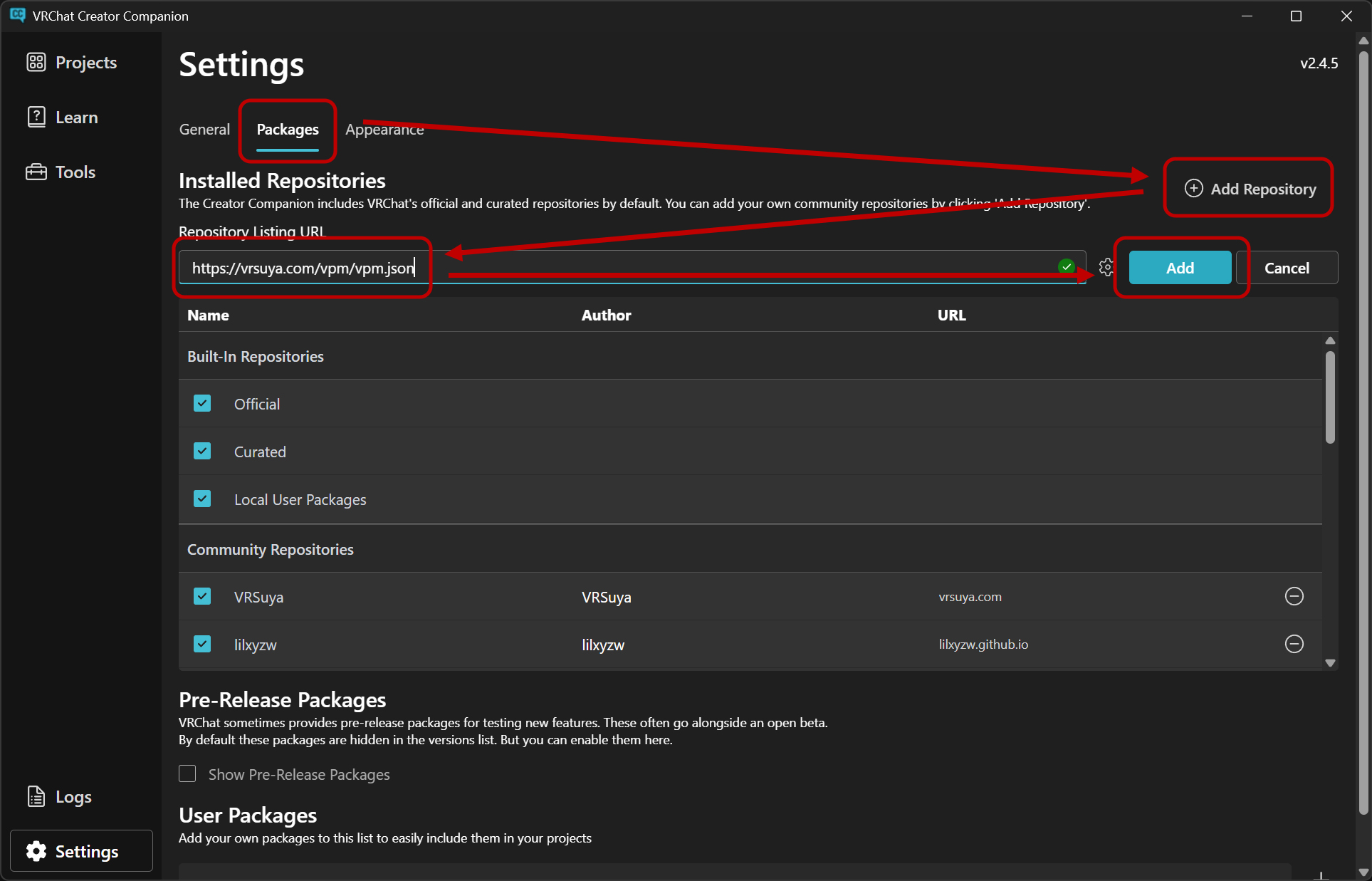1372x881 pixels.
Task: Maximize the Creator Companion window
Action: (1296, 16)
